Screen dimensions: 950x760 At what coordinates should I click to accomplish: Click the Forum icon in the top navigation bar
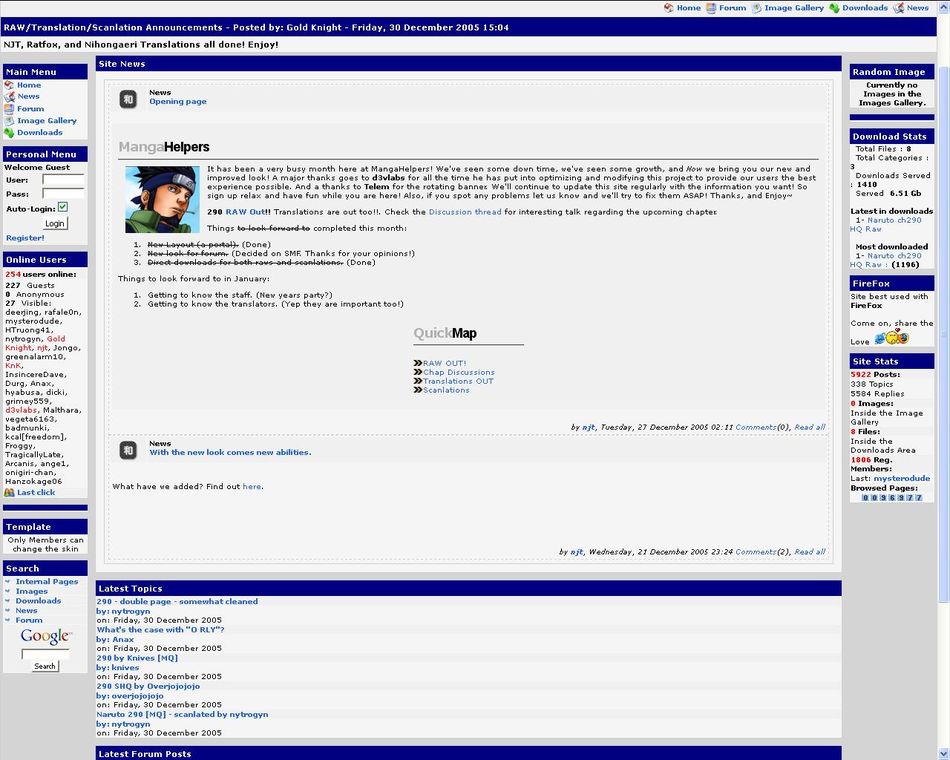tap(710, 8)
